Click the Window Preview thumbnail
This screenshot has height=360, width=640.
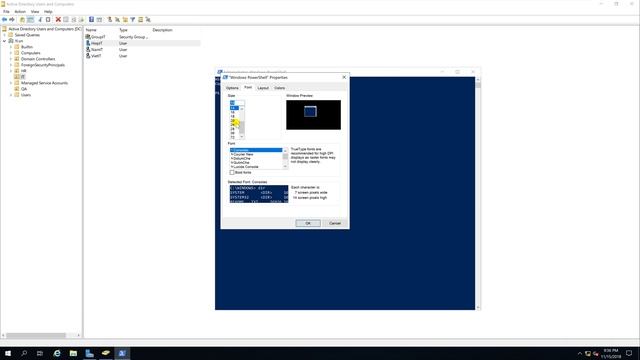coord(313,115)
